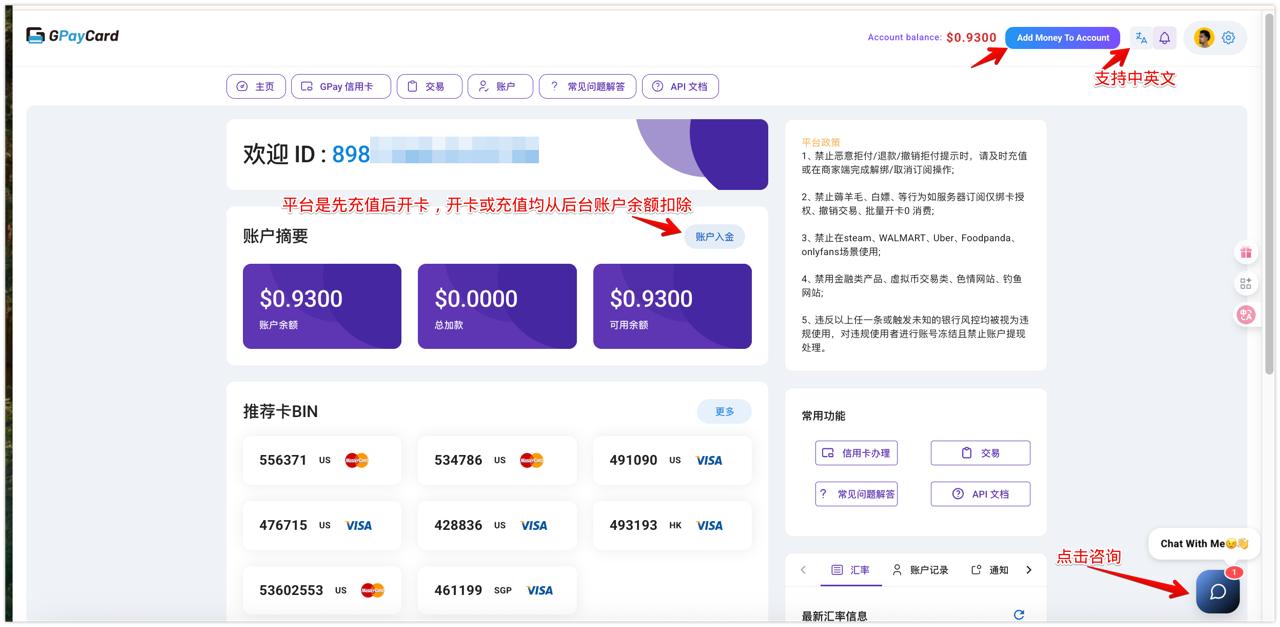Open the chat bubble widget
1280x627 pixels.
(x=1217, y=591)
